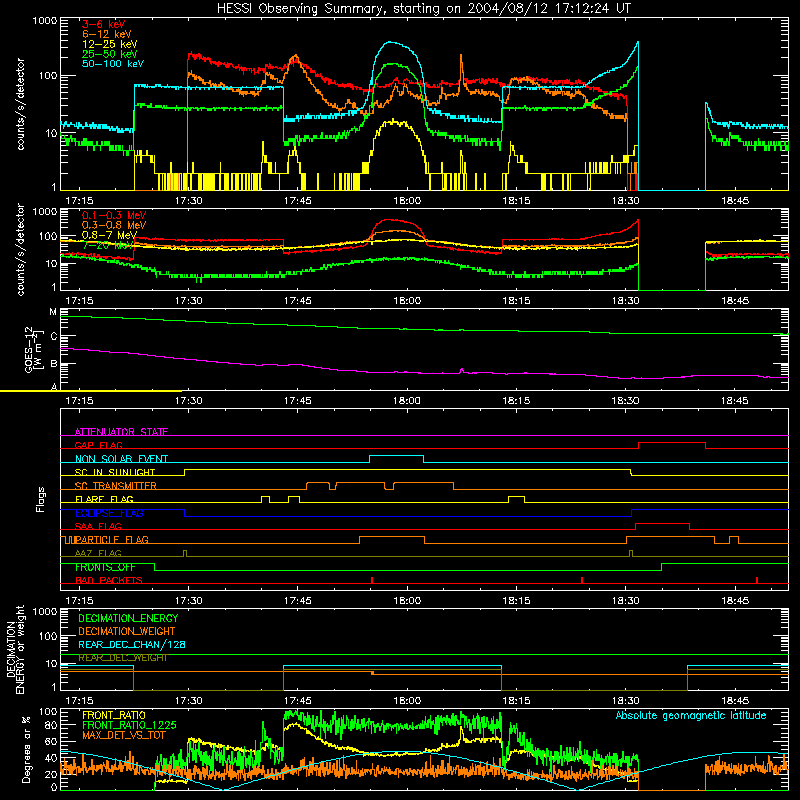800x800 pixels.
Task: Click the 'REAR_DEC_WEIGHT' legend label
Action: 122,658
